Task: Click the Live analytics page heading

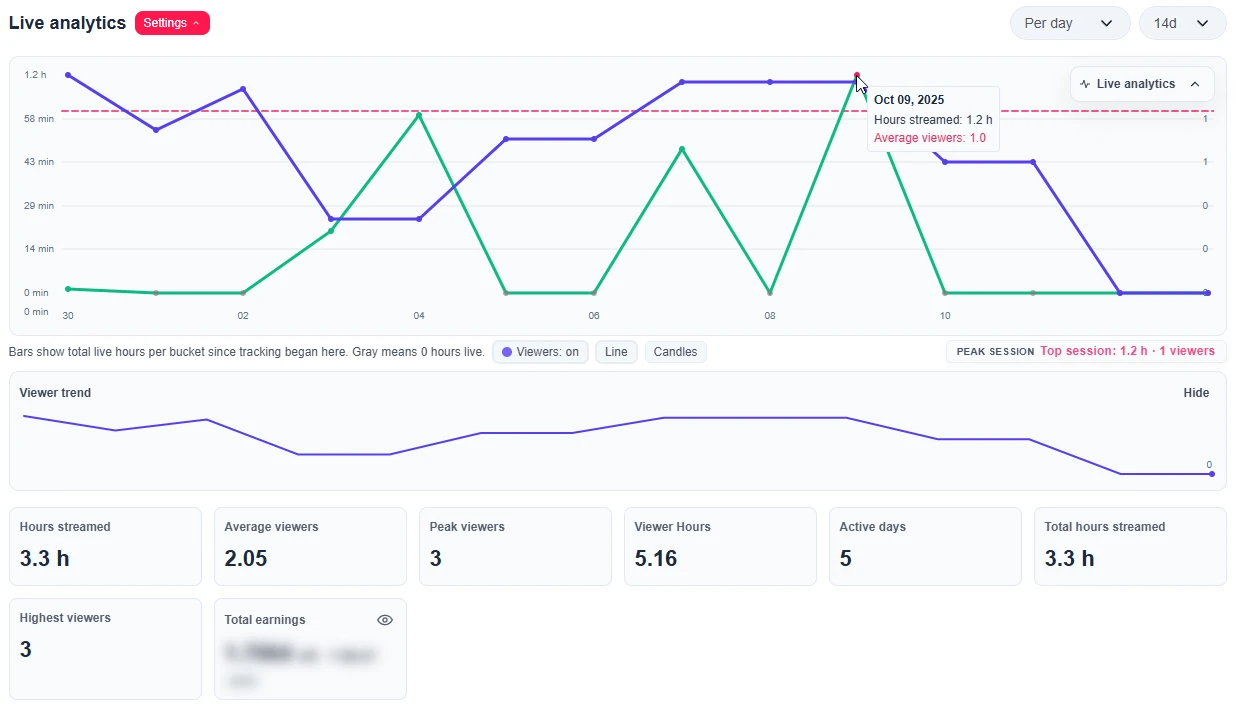Action: click(67, 23)
